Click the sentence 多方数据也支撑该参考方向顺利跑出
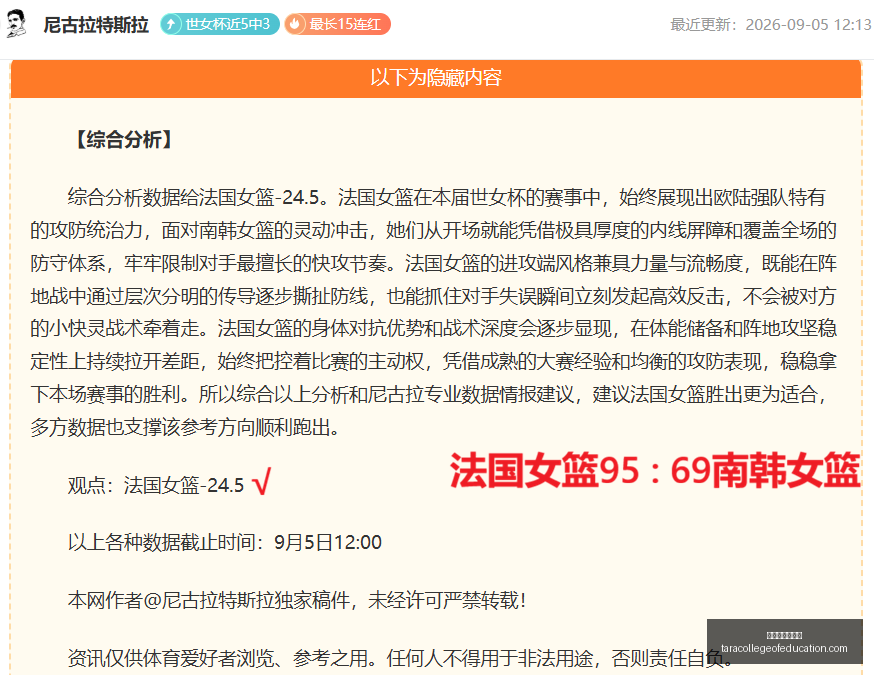Viewport: 874px width, 675px height. [x=179, y=428]
